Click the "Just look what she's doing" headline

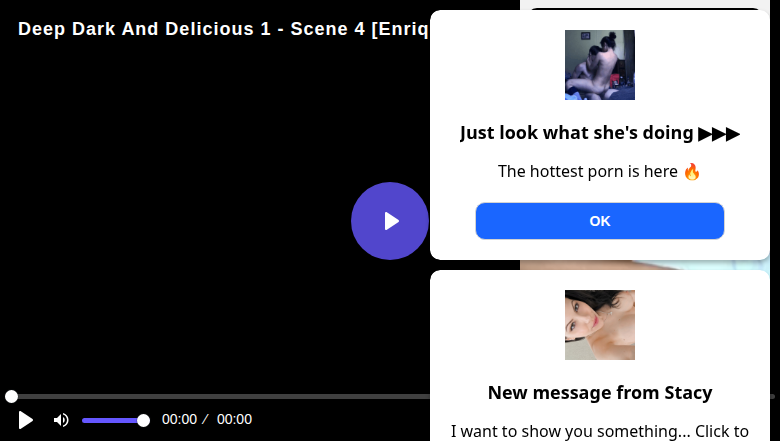tap(577, 133)
